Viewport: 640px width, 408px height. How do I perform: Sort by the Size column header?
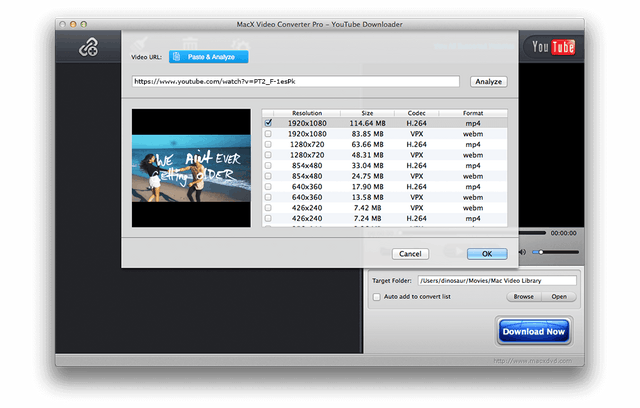[367, 113]
